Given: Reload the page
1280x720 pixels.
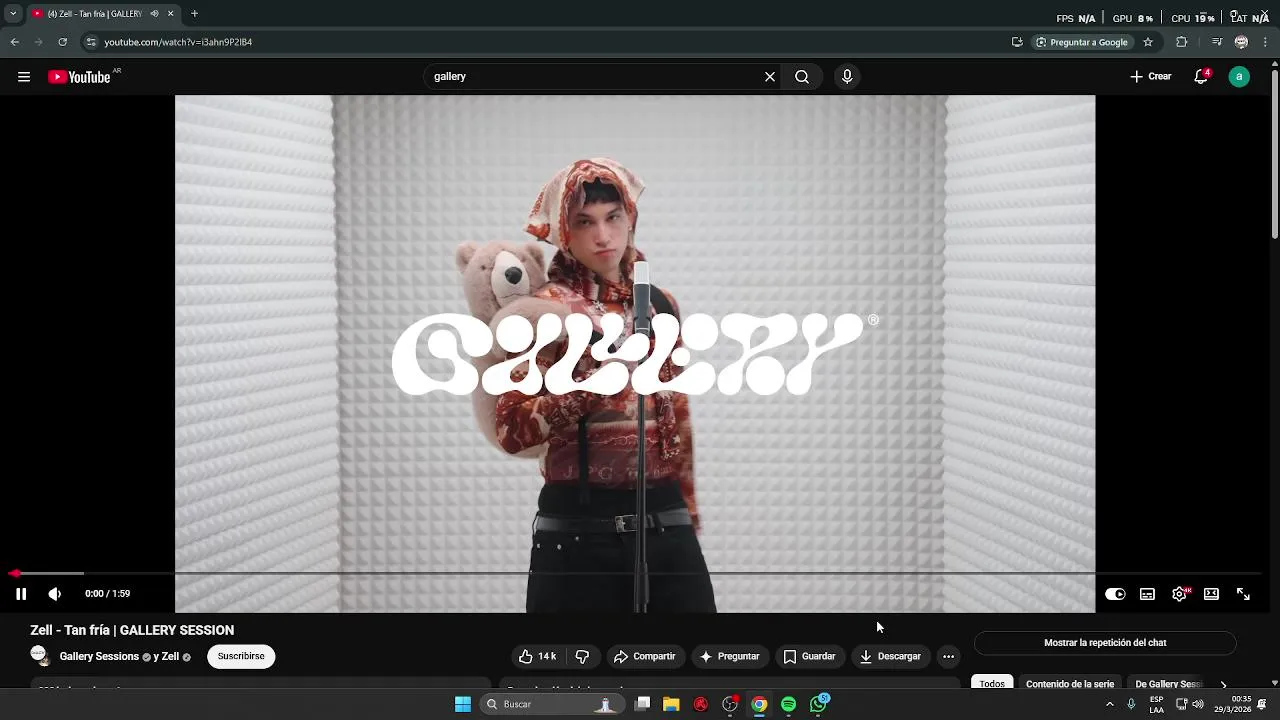Looking at the screenshot, I should click(62, 42).
